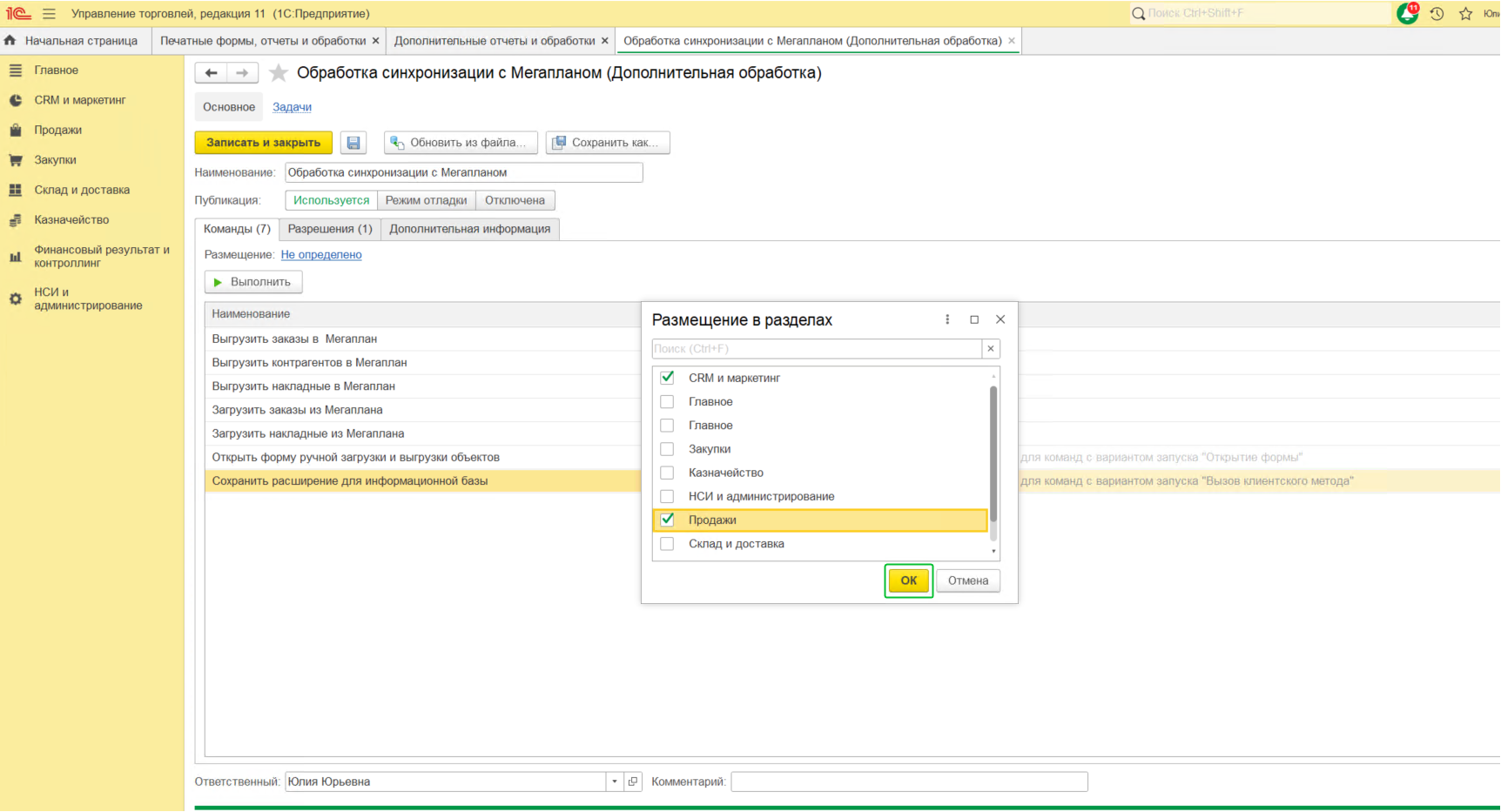Set publication to Используется
Screen dimensions: 1501x812
[x=331, y=200]
